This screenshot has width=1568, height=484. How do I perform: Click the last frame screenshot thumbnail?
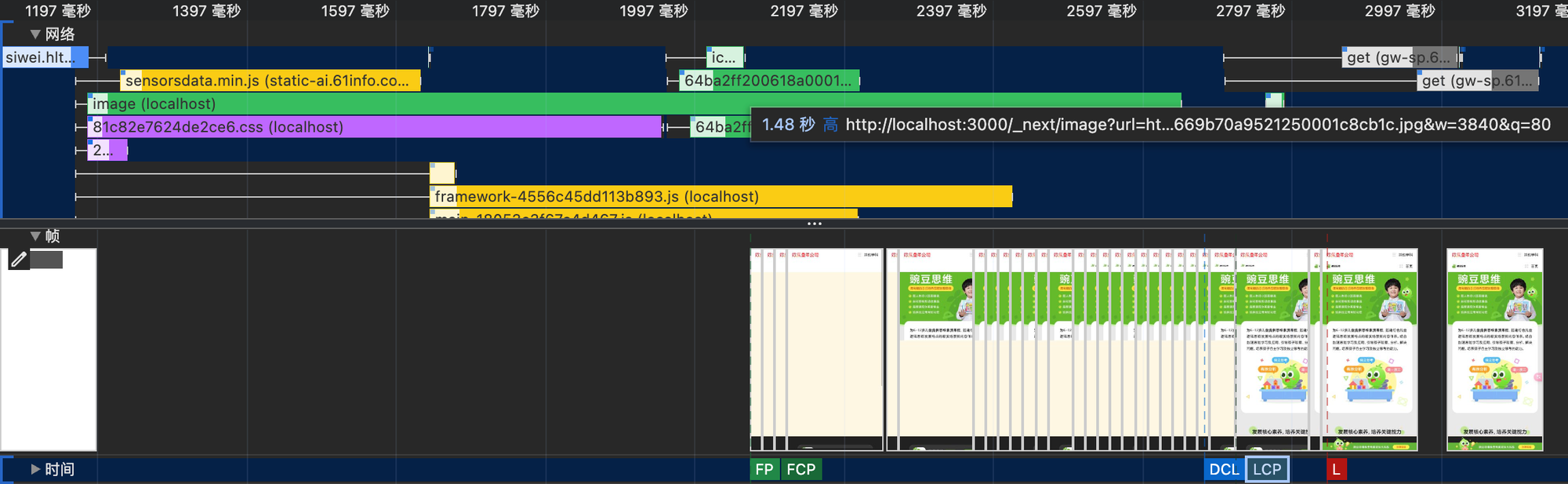click(1494, 350)
